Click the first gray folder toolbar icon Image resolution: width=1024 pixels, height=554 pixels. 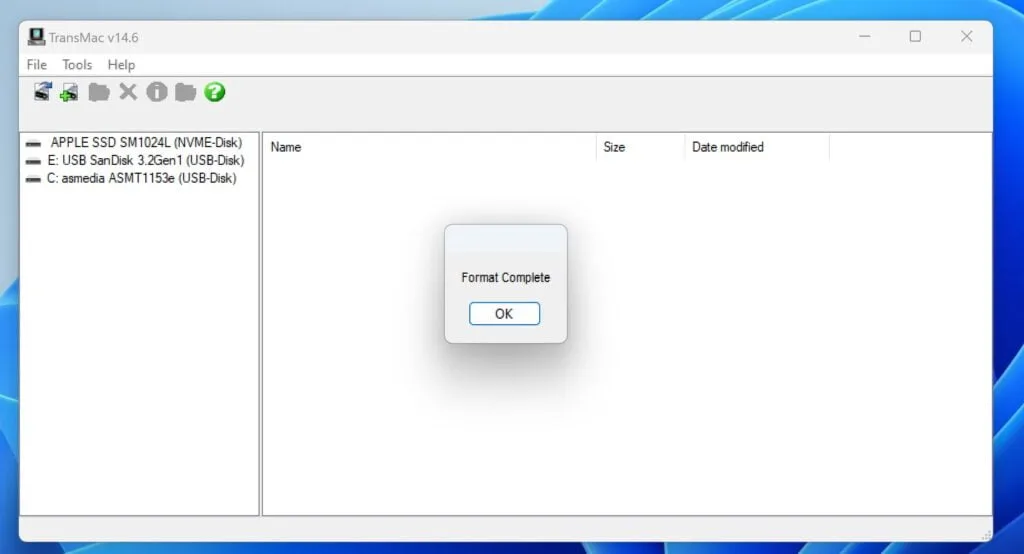99,92
